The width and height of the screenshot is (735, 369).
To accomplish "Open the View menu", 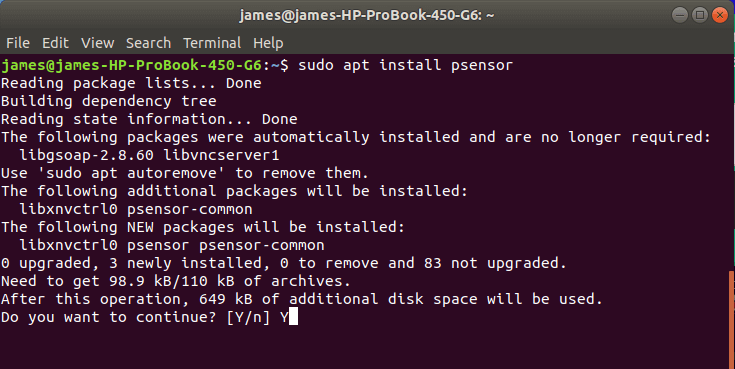I will [98, 43].
